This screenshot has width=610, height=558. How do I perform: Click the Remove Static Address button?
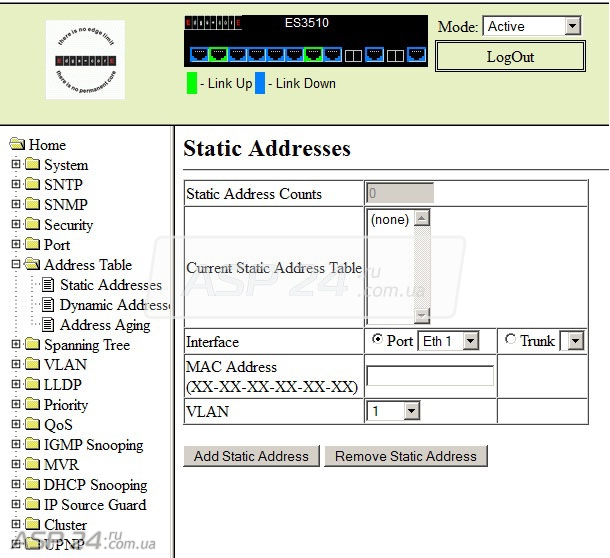(406, 456)
